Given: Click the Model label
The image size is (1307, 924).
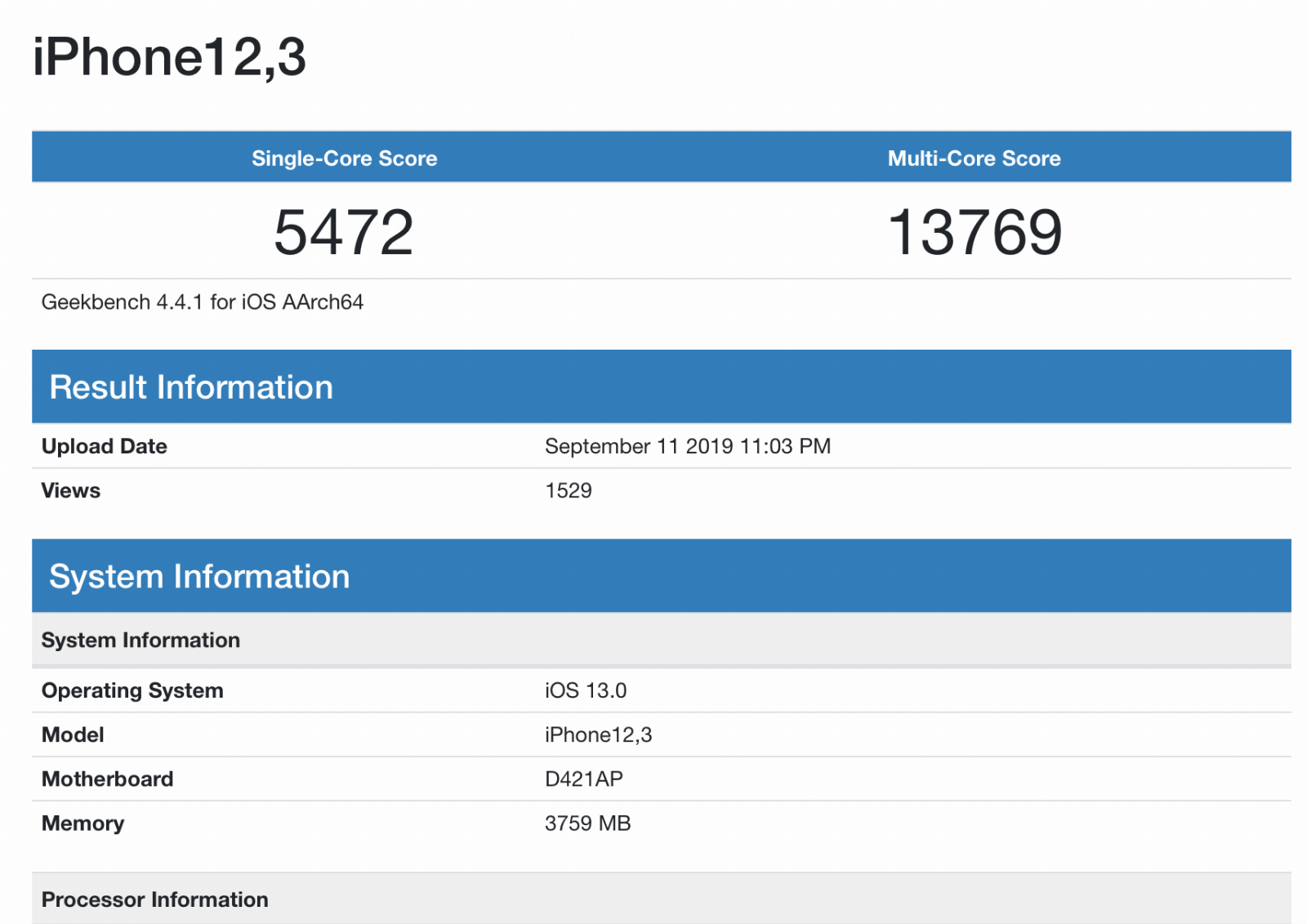Looking at the screenshot, I should point(73,734).
